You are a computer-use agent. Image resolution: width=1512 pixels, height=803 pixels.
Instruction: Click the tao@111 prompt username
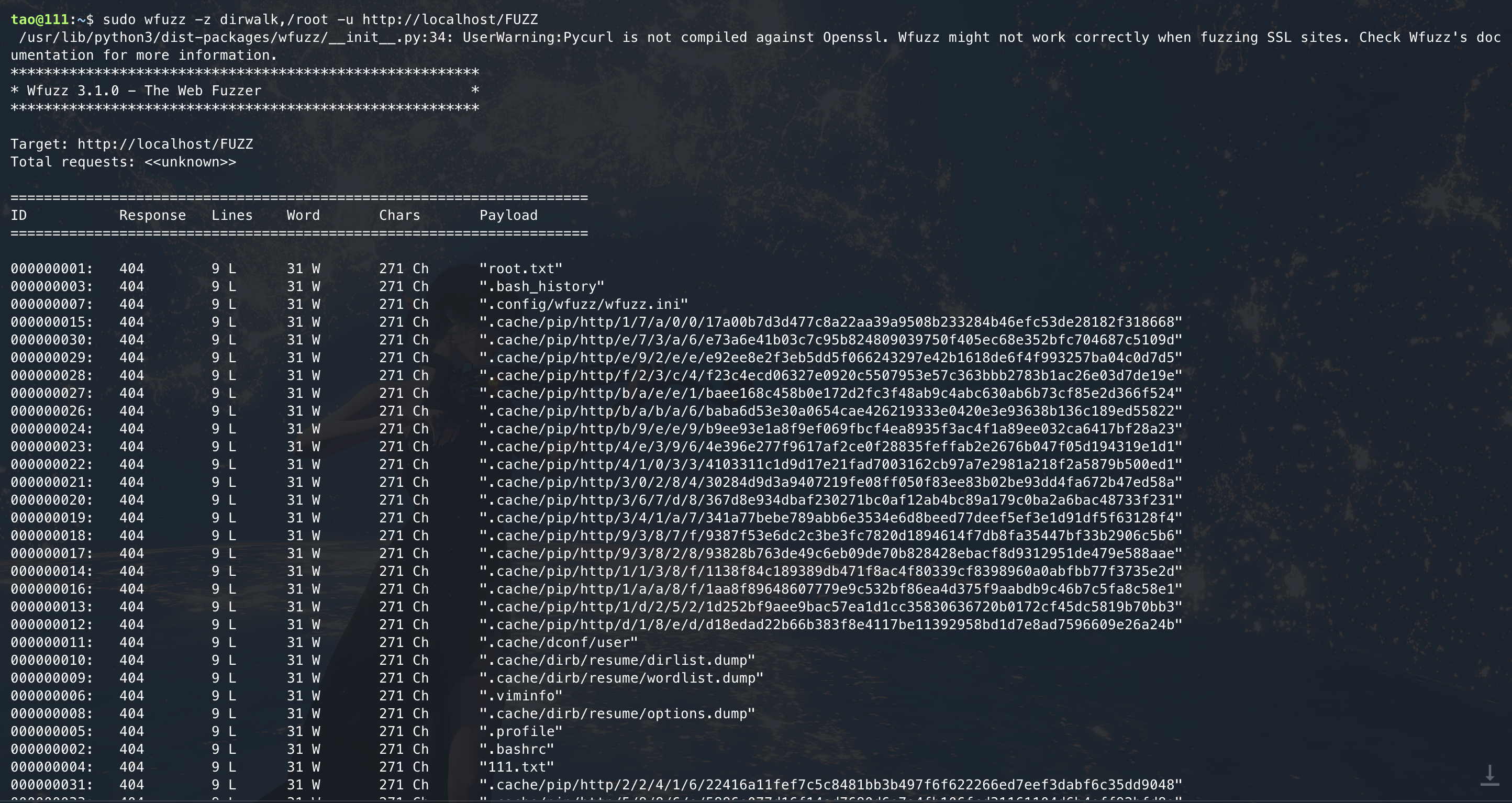click(40, 19)
